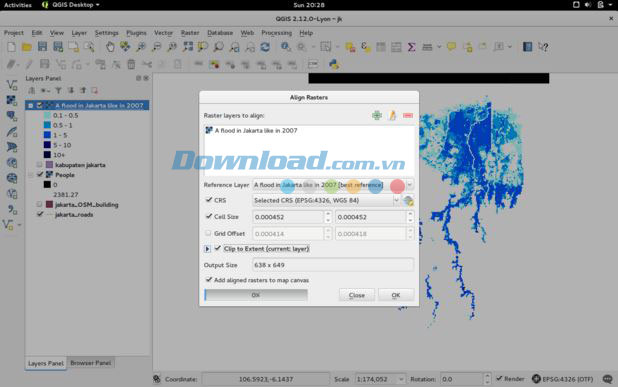
Task: Uncheck the Cell Size checkbox
Action: [x=209, y=216]
